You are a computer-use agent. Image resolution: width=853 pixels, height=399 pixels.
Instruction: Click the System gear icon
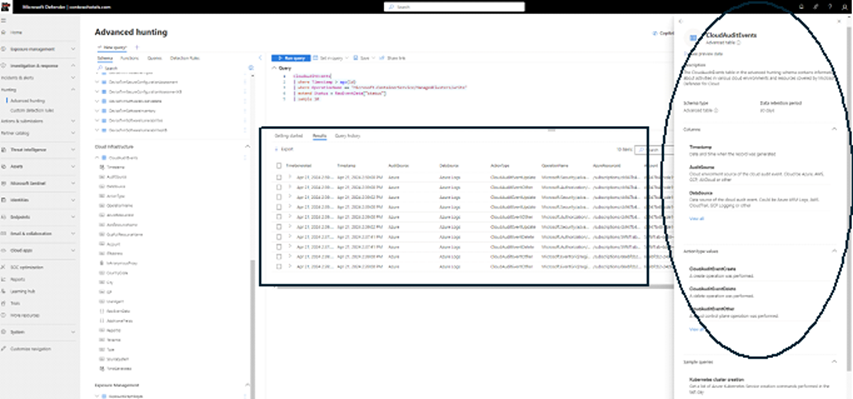pyautogui.click(x=4, y=332)
